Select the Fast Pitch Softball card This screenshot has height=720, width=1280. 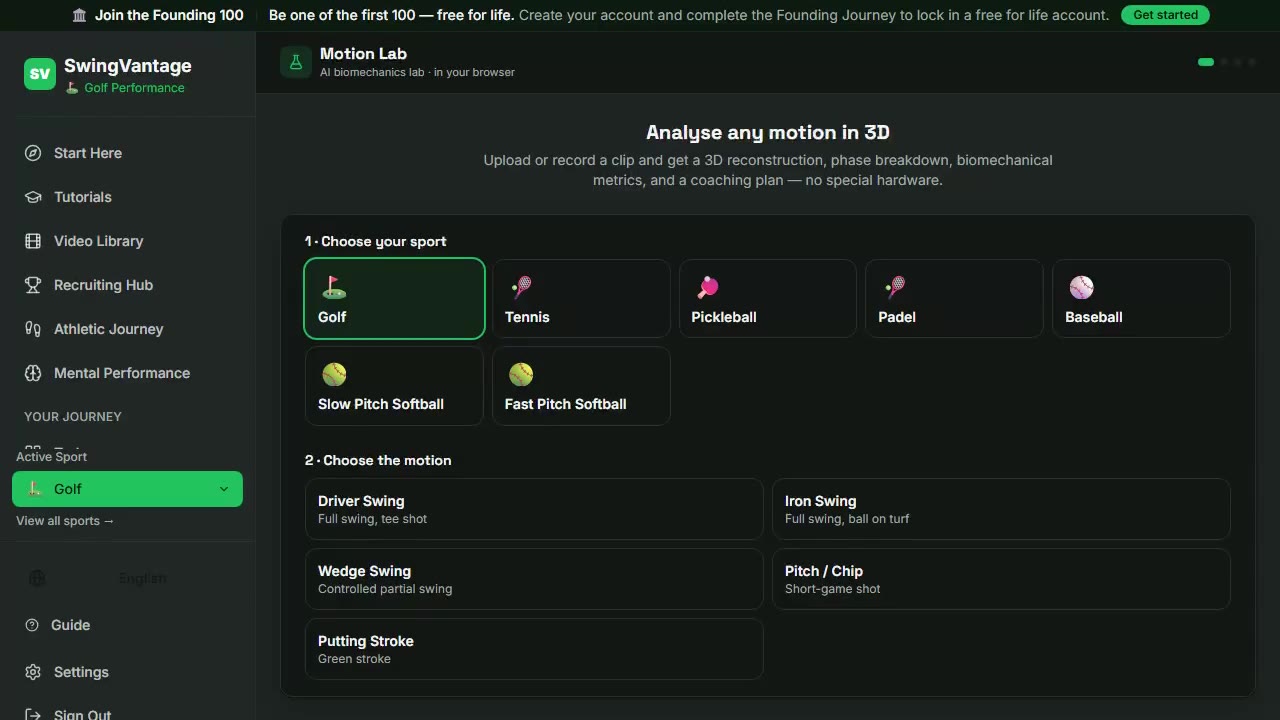(x=581, y=386)
